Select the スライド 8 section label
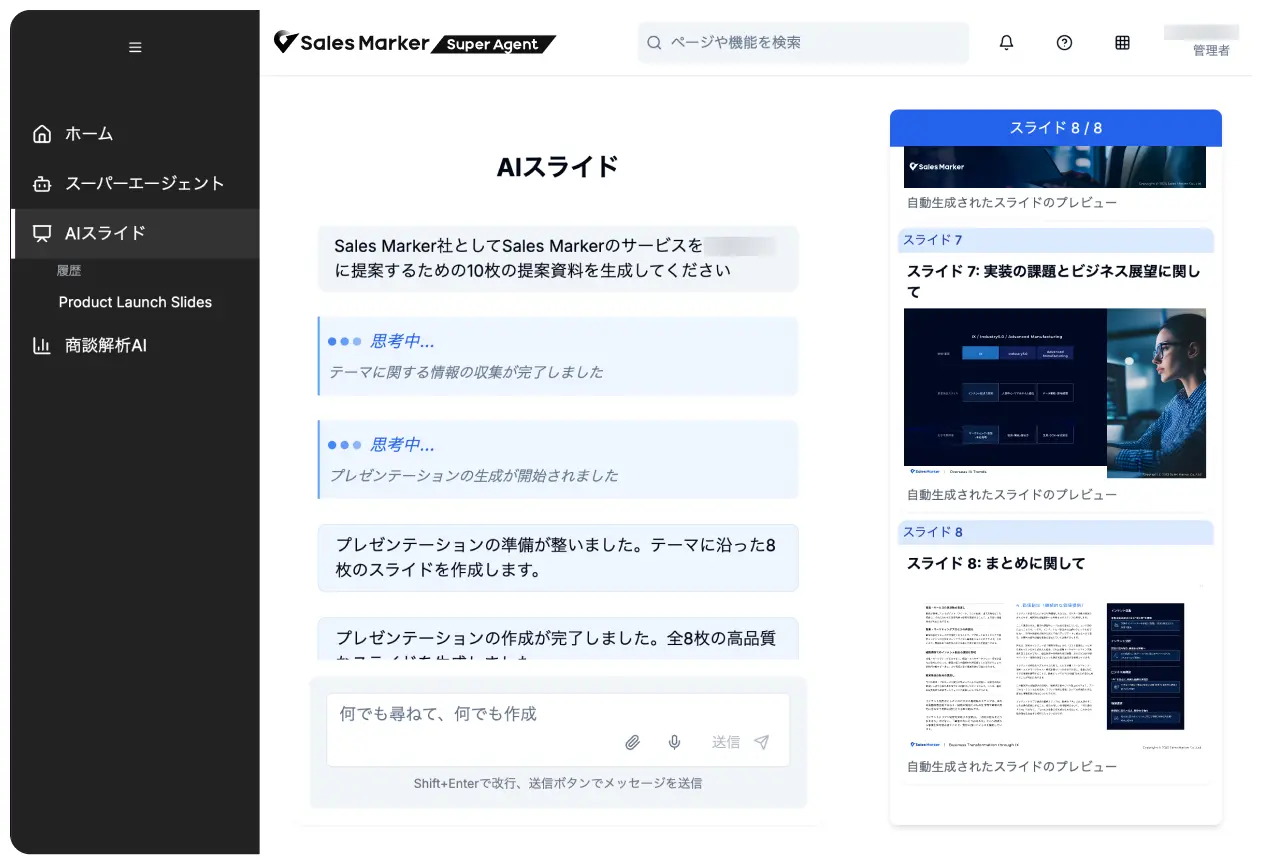Image resolution: width=1262 pixels, height=864 pixels. tap(1056, 532)
